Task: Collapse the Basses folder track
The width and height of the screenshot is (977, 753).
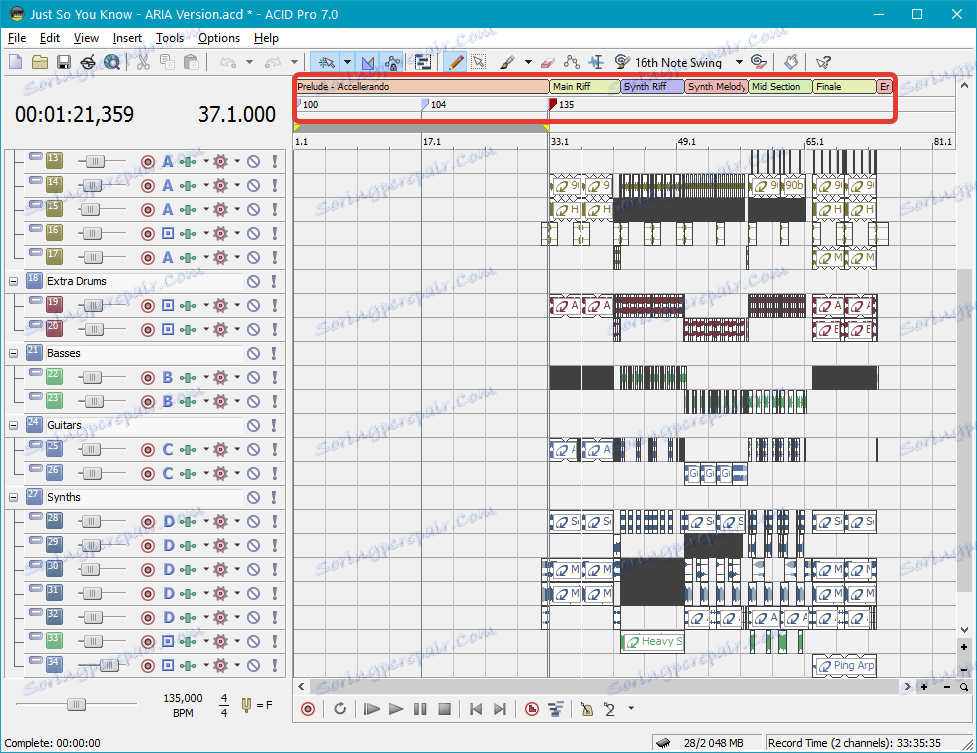Action: click(13, 353)
